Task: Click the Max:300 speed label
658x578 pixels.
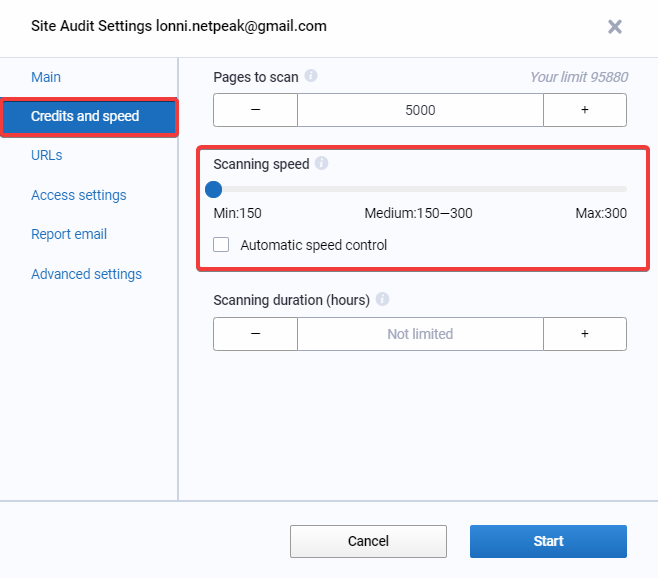Action: 601,213
